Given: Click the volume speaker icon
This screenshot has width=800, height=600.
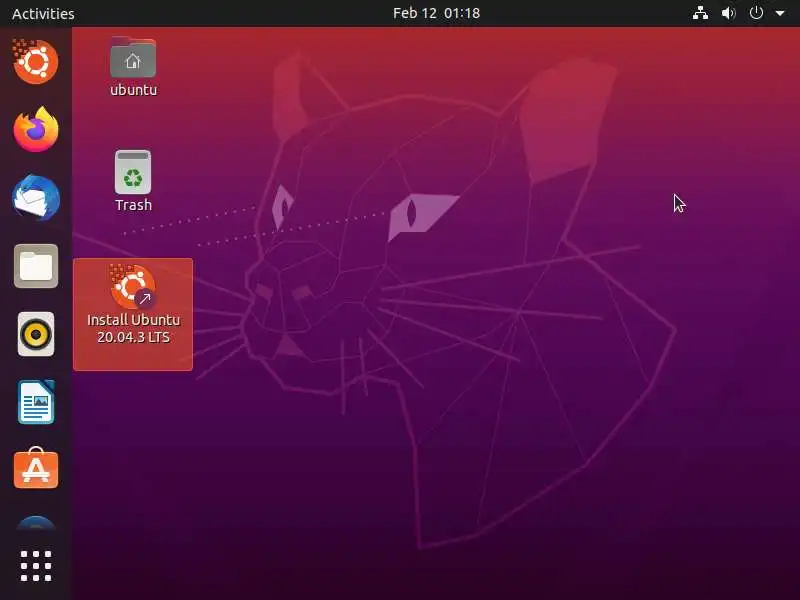Looking at the screenshot, I should point(728,13).
